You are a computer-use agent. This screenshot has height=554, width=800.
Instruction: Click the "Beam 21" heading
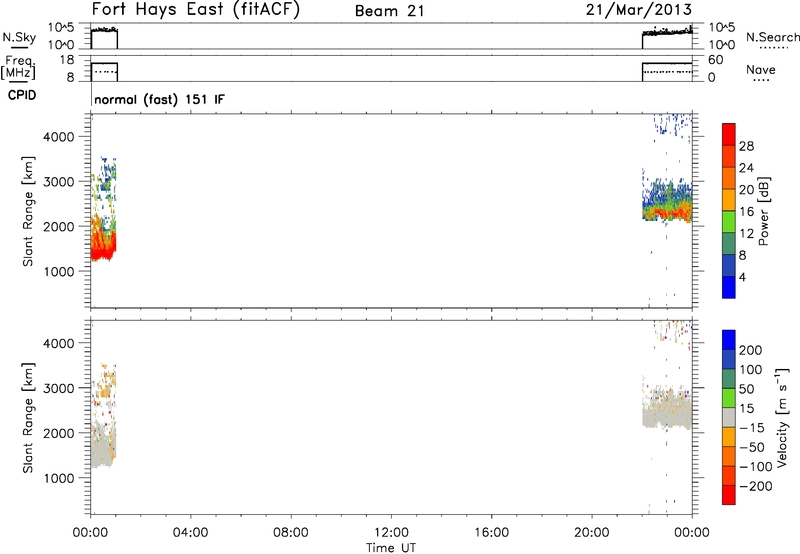(x=390, y=11)
